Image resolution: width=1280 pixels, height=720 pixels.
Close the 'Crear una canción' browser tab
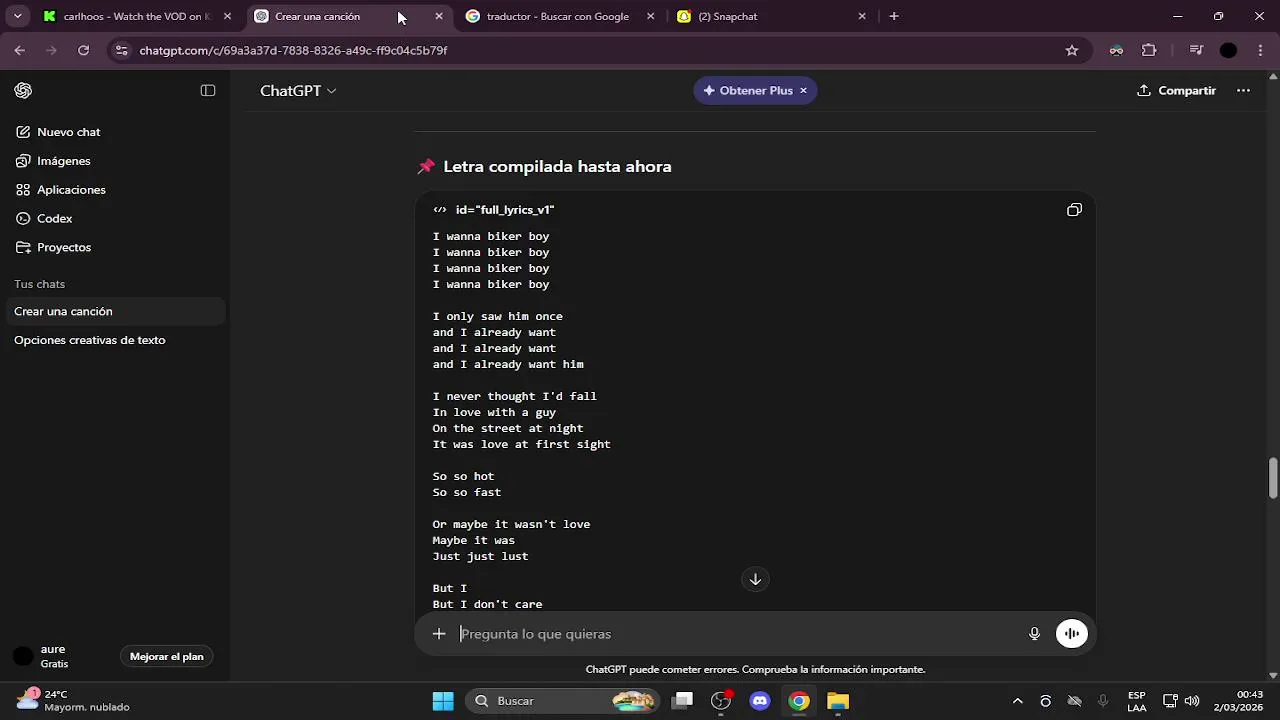(x=439, y=17)
